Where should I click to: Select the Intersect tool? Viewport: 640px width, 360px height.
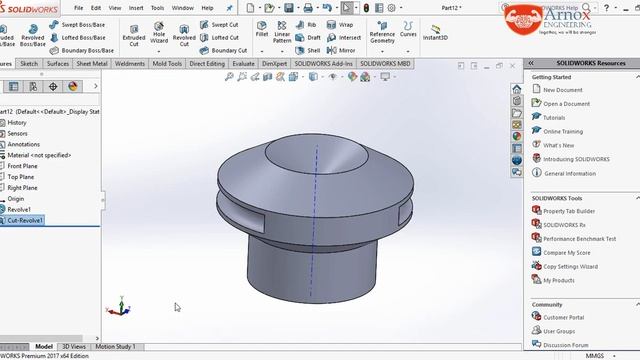[x=344, y=38]
